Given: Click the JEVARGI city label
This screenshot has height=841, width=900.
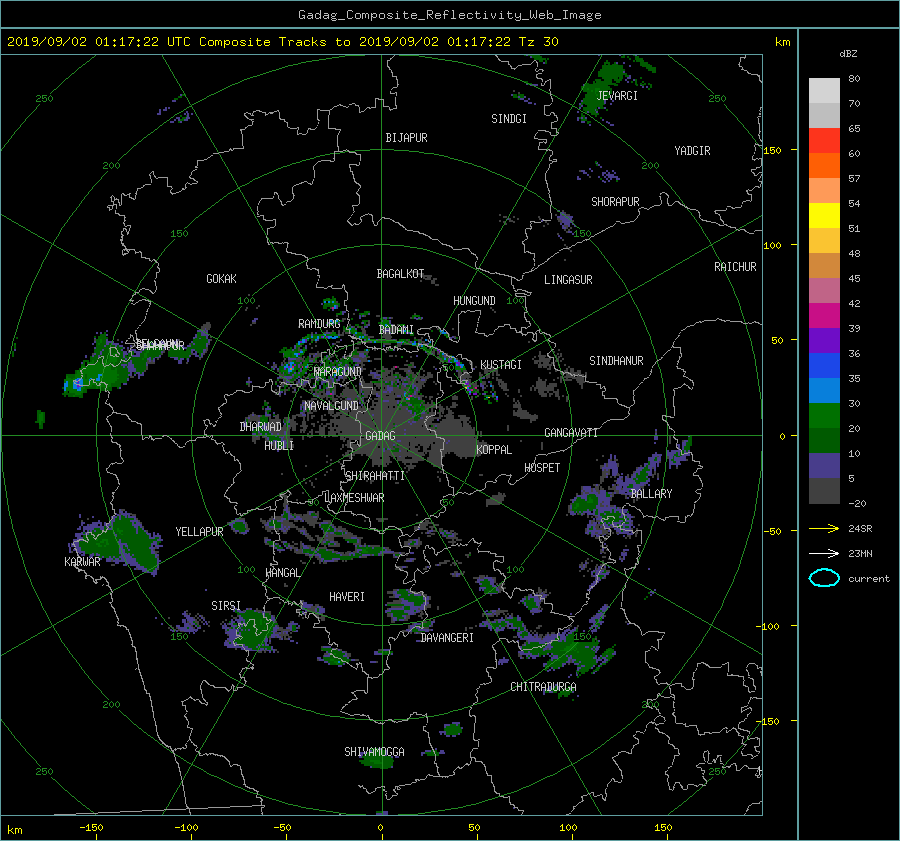Looking at the screenshot, I should coord(617,96).
